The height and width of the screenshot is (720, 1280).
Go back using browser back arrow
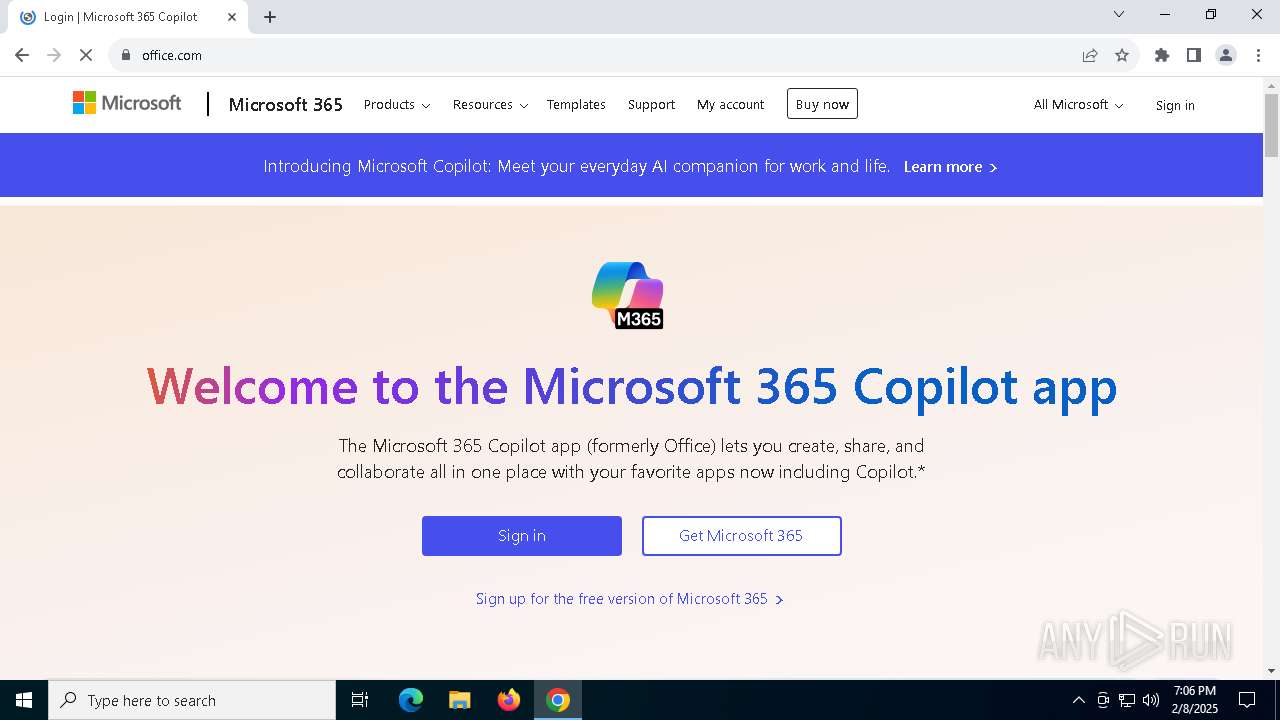(22, 55)
